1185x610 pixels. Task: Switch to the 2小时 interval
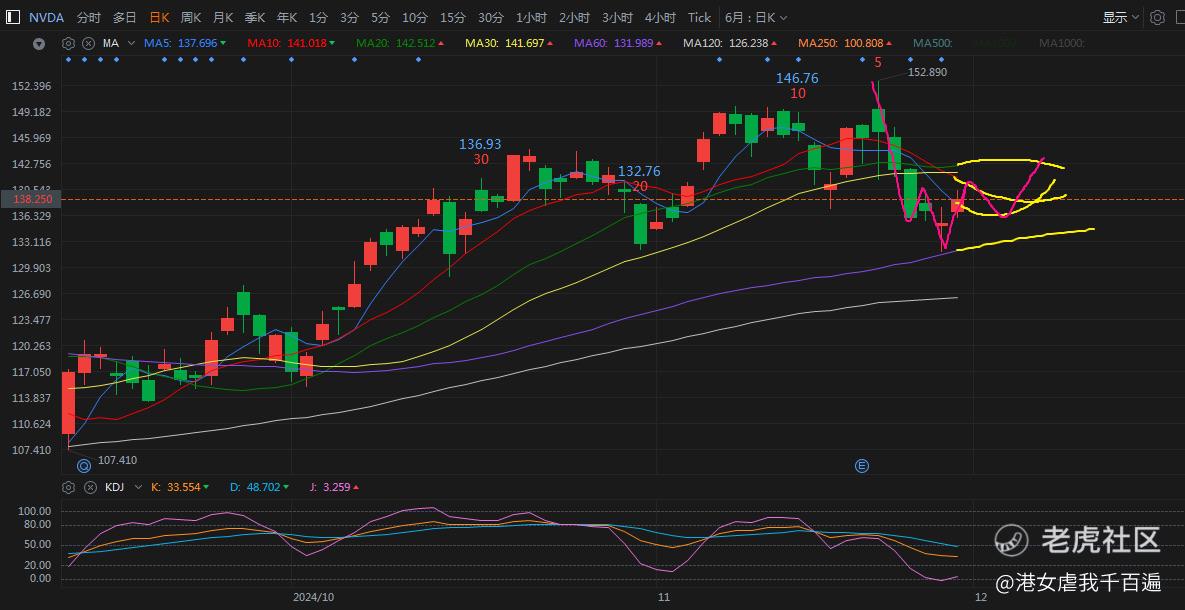575,17
